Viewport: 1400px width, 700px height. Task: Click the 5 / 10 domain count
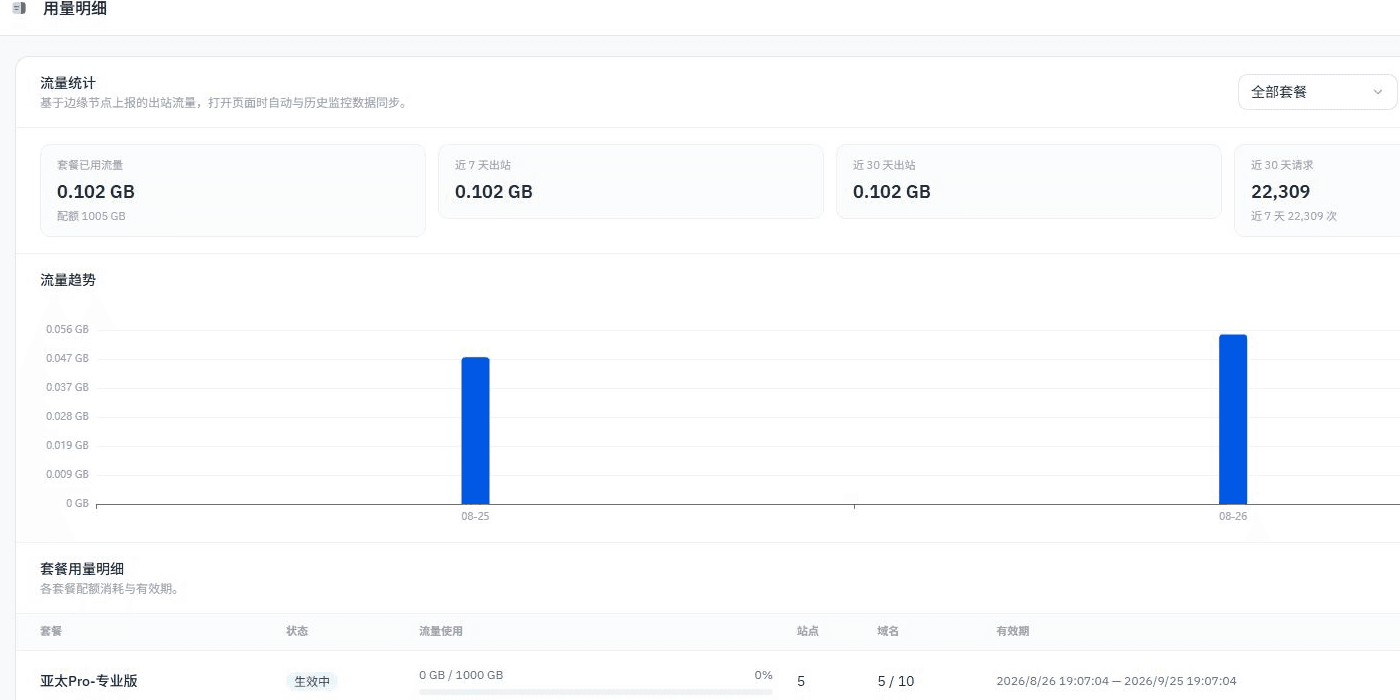click(896, 681)
